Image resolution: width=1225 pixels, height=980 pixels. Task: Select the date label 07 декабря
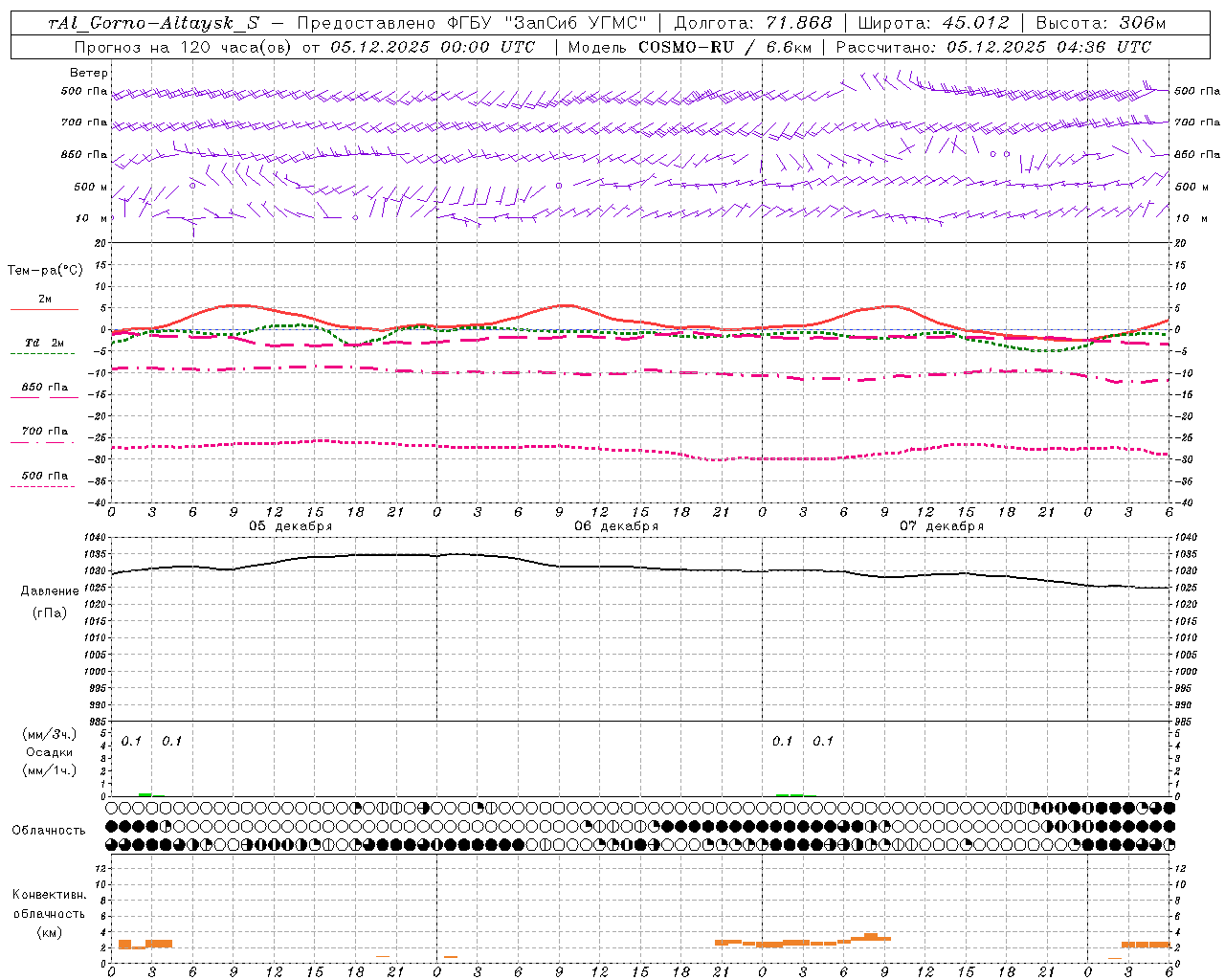[x=942, y=526]
